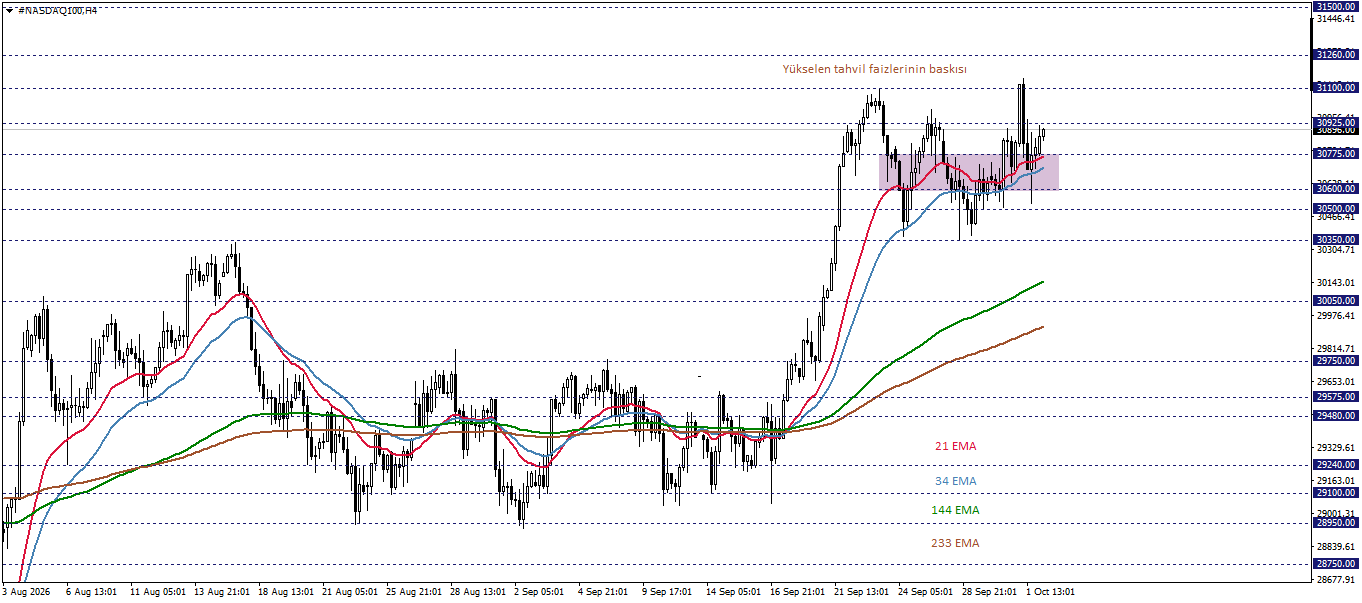Click the 21 Sep 13:01 time axis label
The image size is (1362, 603).
tap(862, 592)
